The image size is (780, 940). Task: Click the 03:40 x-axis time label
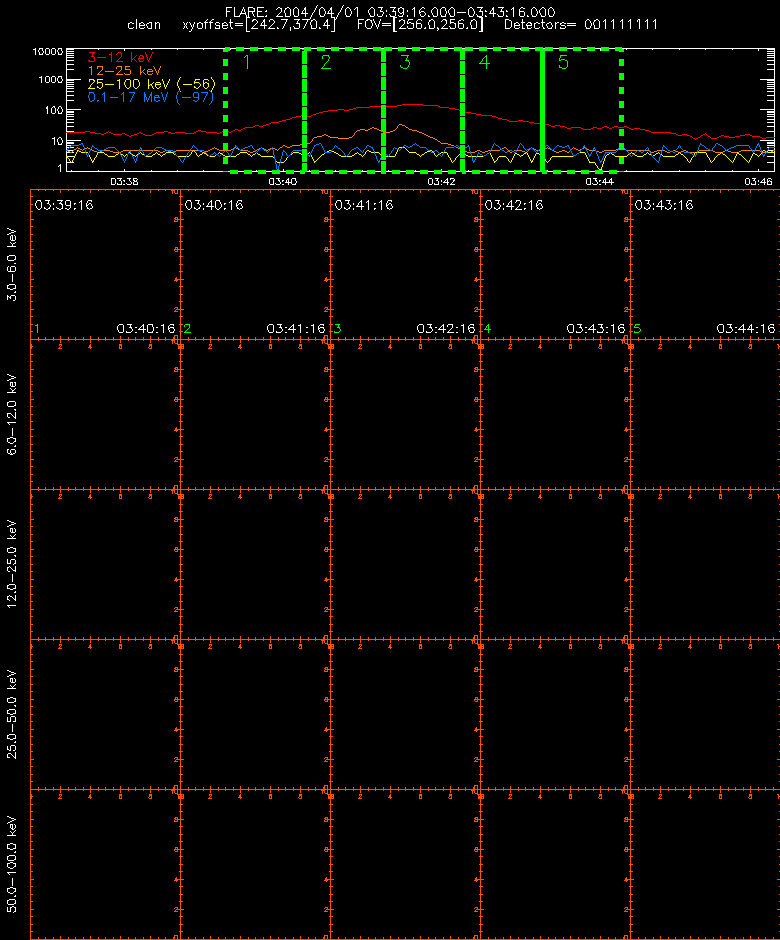282,182
